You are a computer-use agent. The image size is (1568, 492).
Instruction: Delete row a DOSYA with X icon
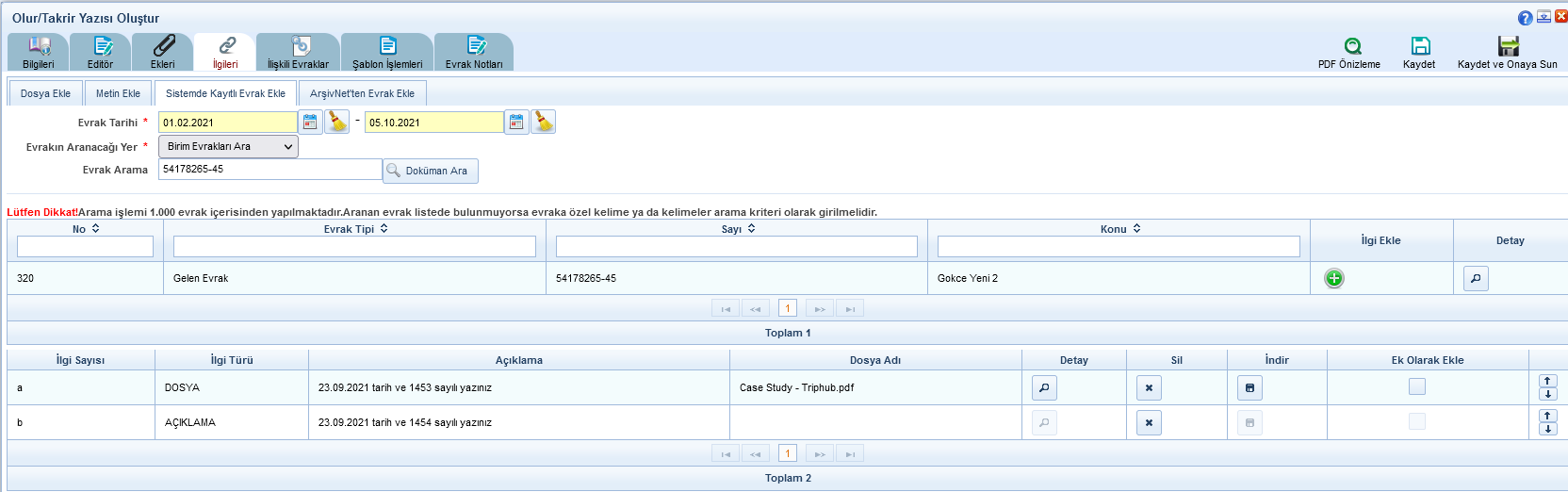[1149, 387]
